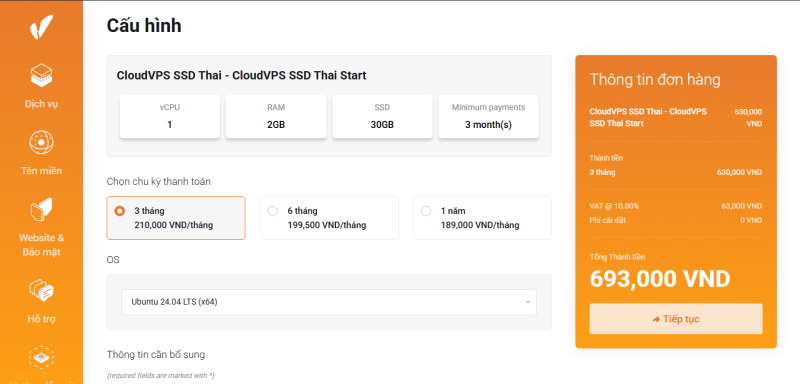
Task: Click the CloudVPS SSD Thai Start product title
Action: click(x=241, y=75)
